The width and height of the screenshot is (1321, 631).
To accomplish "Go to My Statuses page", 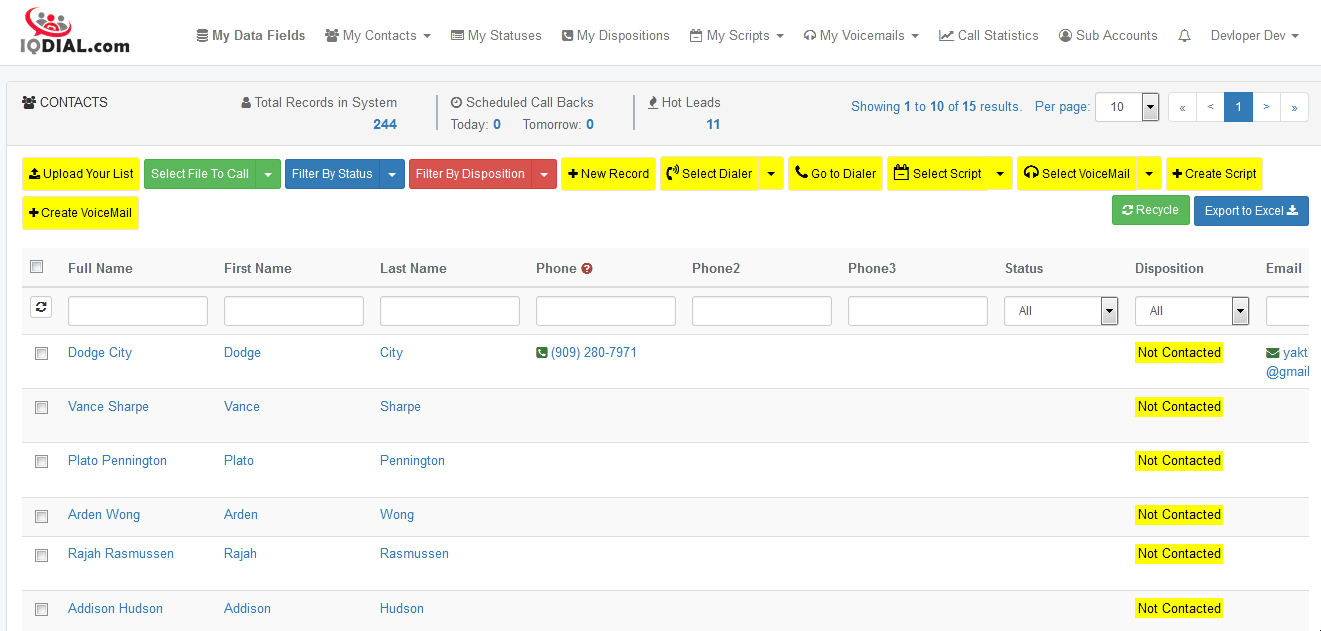I will coord(496,35).
